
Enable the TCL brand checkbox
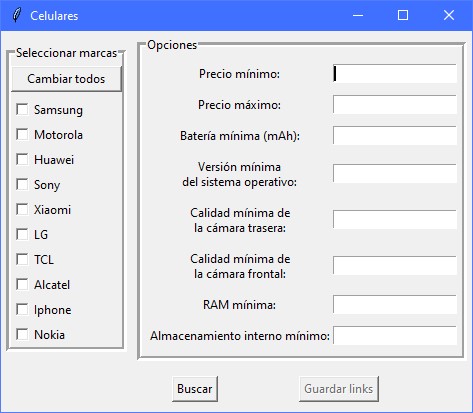tap(22, 259)
